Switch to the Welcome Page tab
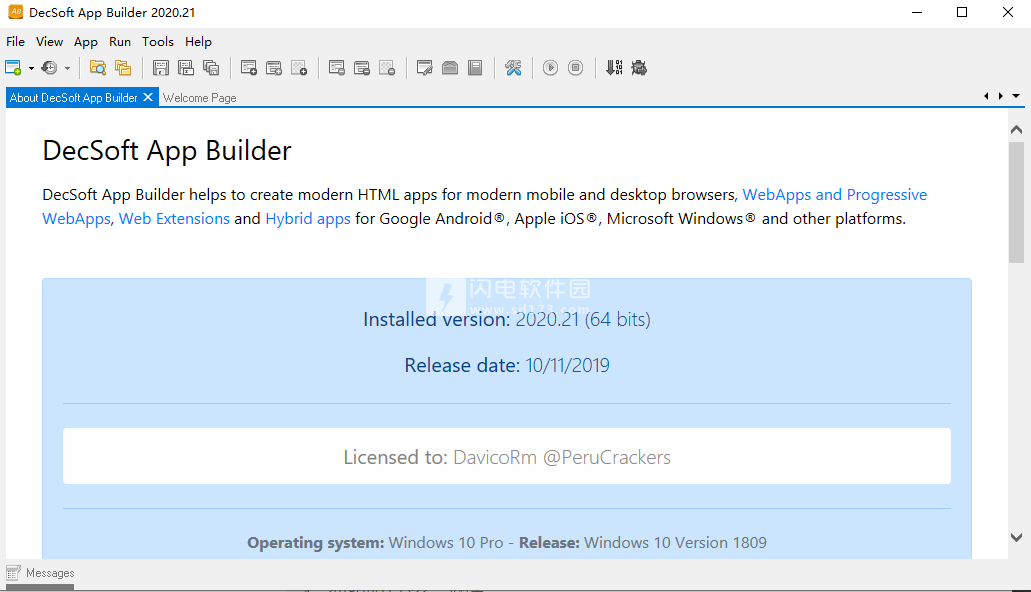1031x592 pixels. click(x=199, y=97)
